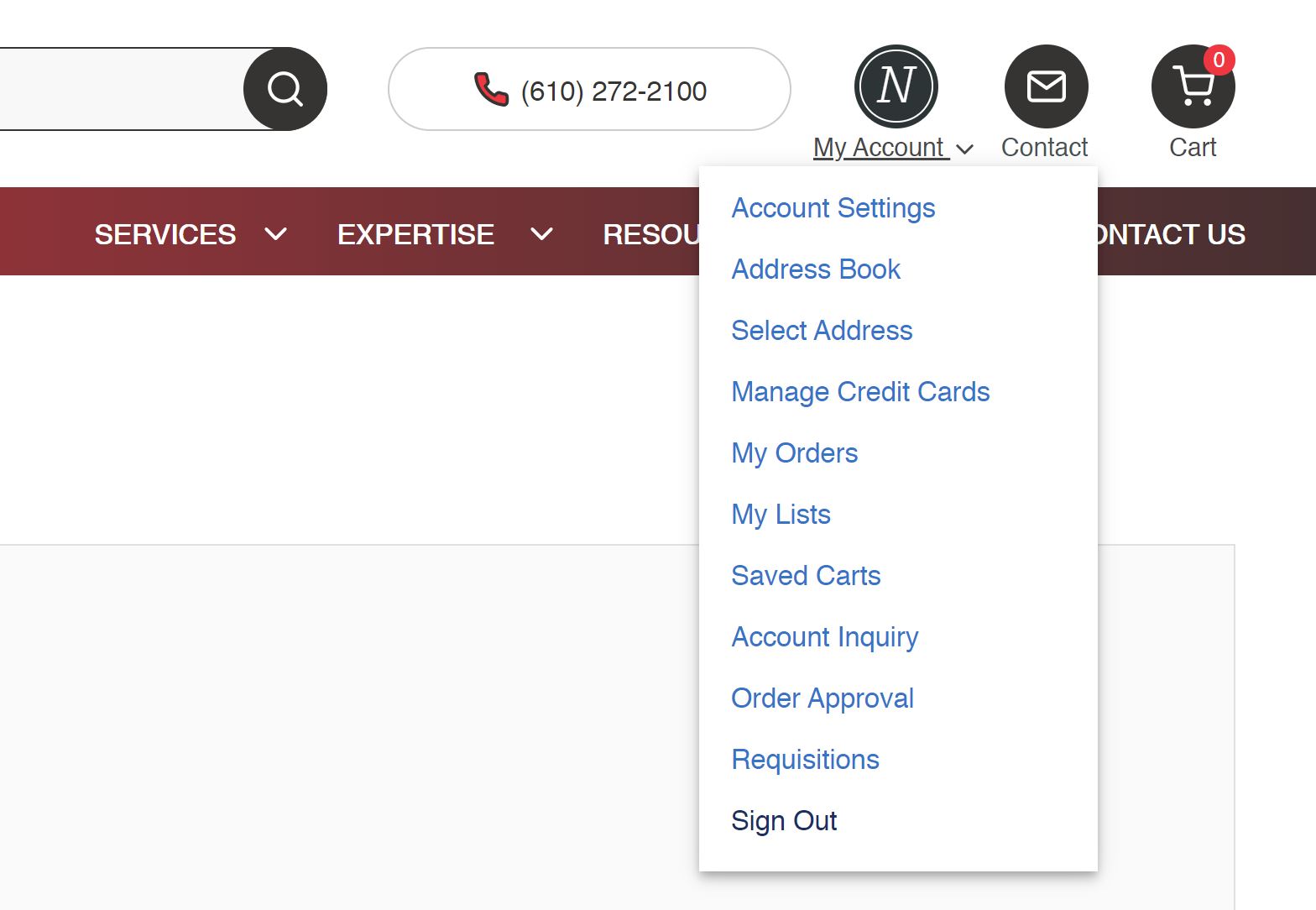Open Manage Credit Cards
The width and height of the screenshot is (1316, 910).
[860, 392]
